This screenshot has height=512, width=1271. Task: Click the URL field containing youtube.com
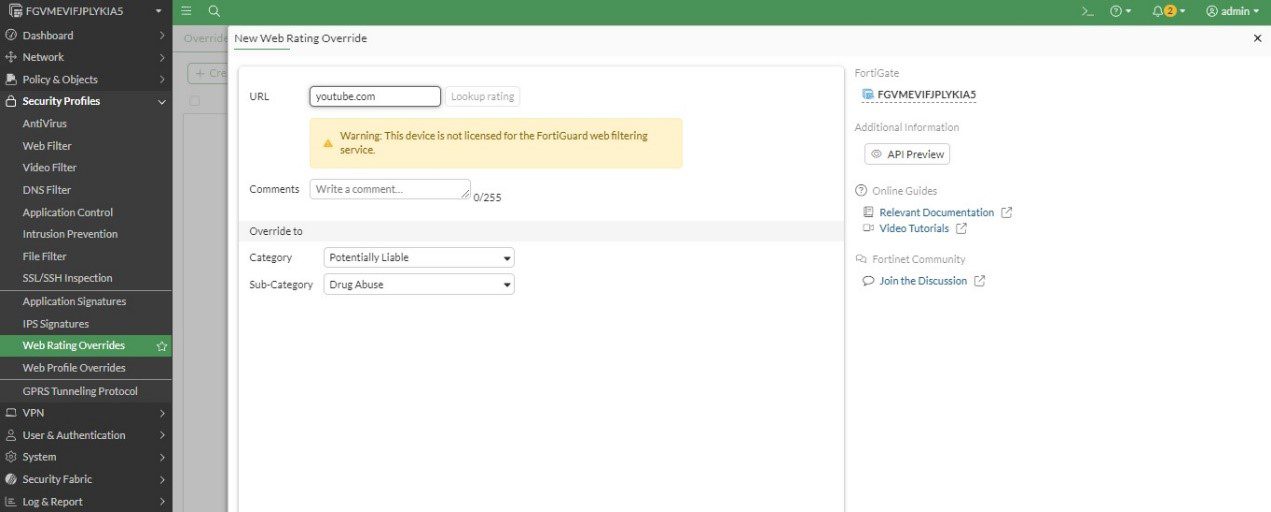point(375,96)
